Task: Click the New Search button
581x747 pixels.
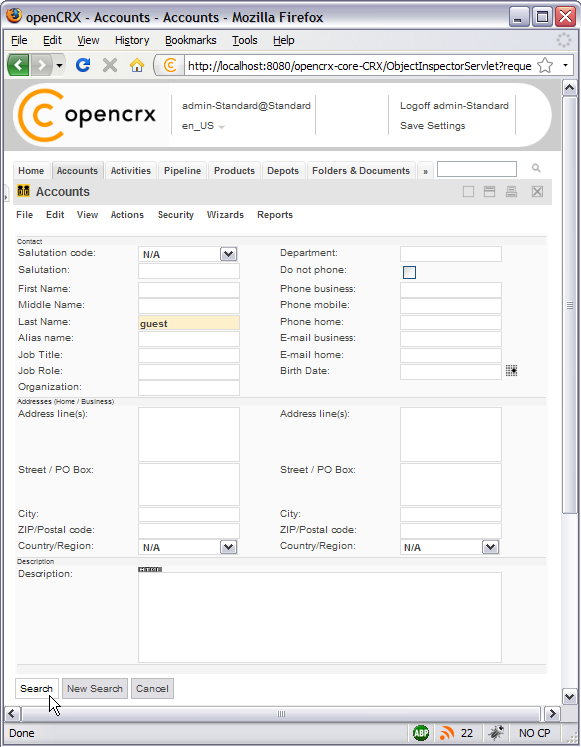Action: point(95,688)
